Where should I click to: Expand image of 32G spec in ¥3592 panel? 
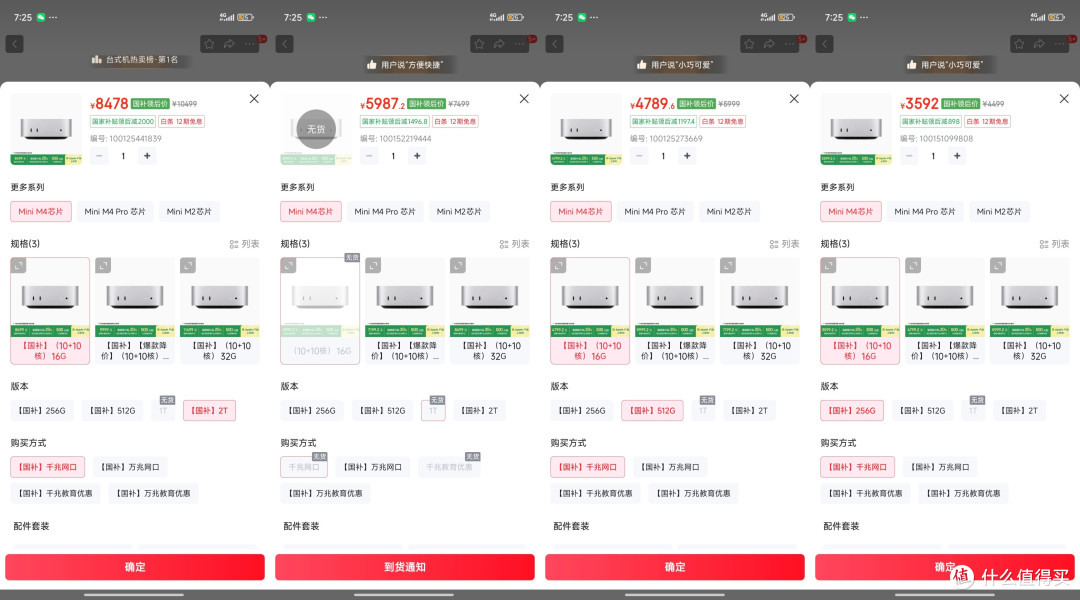[x=998, y=265]
